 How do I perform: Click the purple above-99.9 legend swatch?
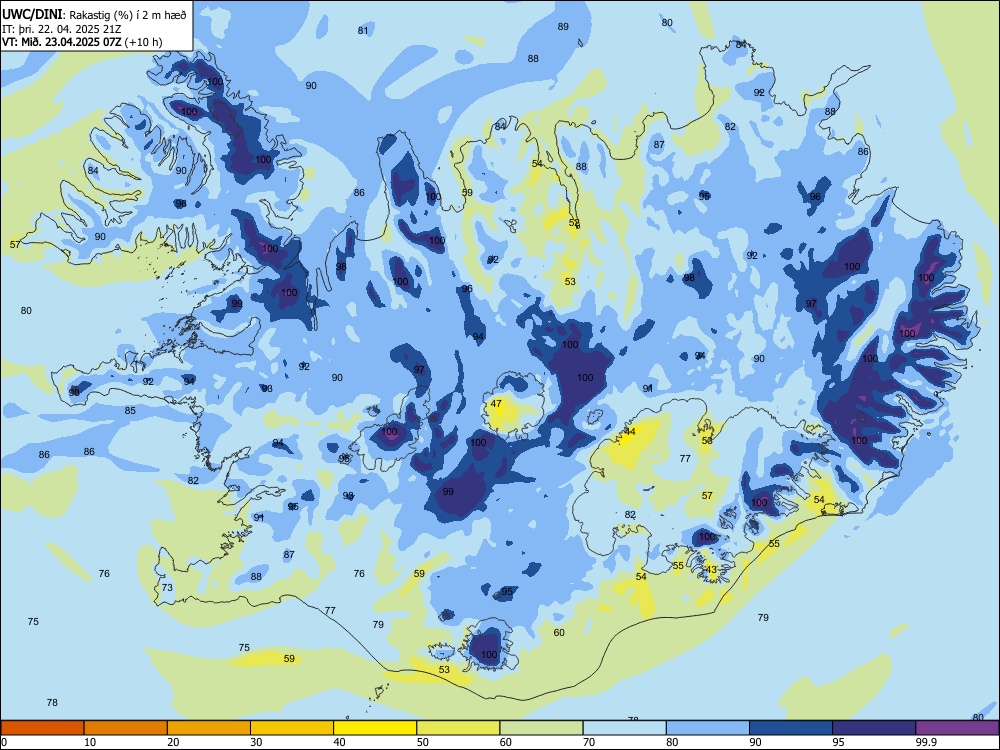click(957, 728)
